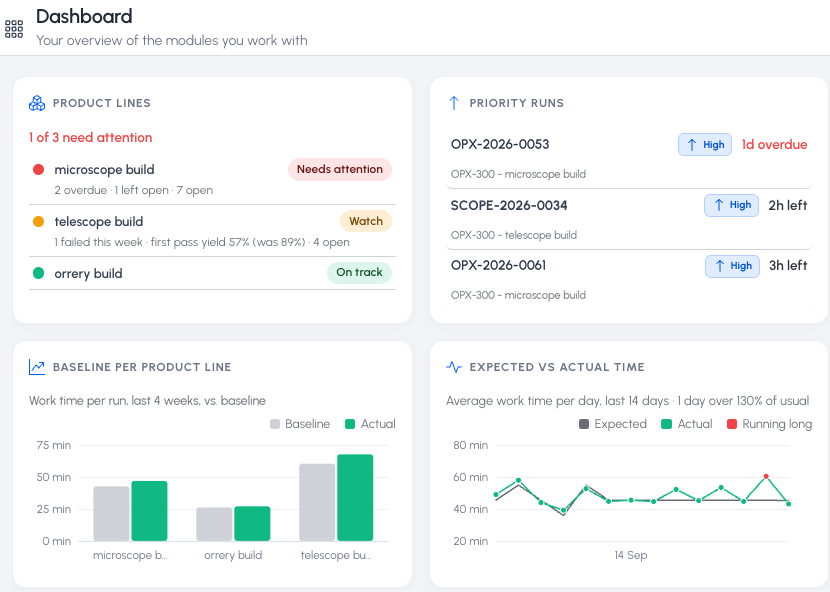Toggle Actual series in bar chart legend
Image resolution: width=830 pixels, height=592 pixels.
click(x=371, y=424)
